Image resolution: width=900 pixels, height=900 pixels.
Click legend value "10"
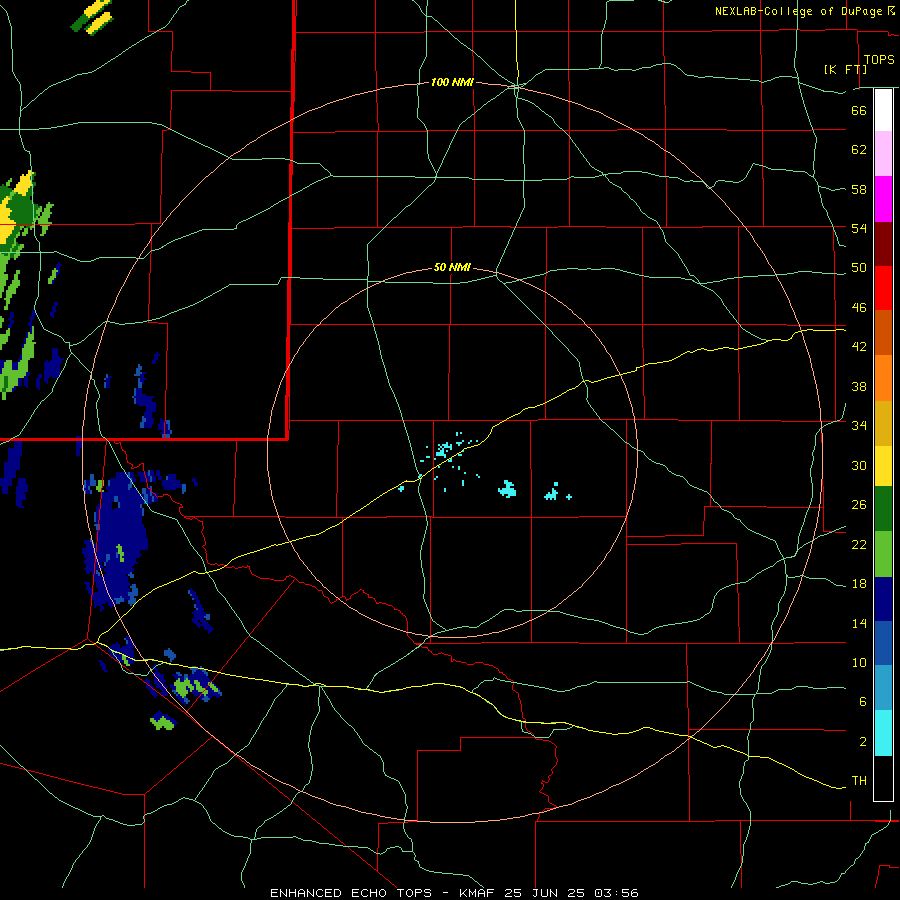859,663
